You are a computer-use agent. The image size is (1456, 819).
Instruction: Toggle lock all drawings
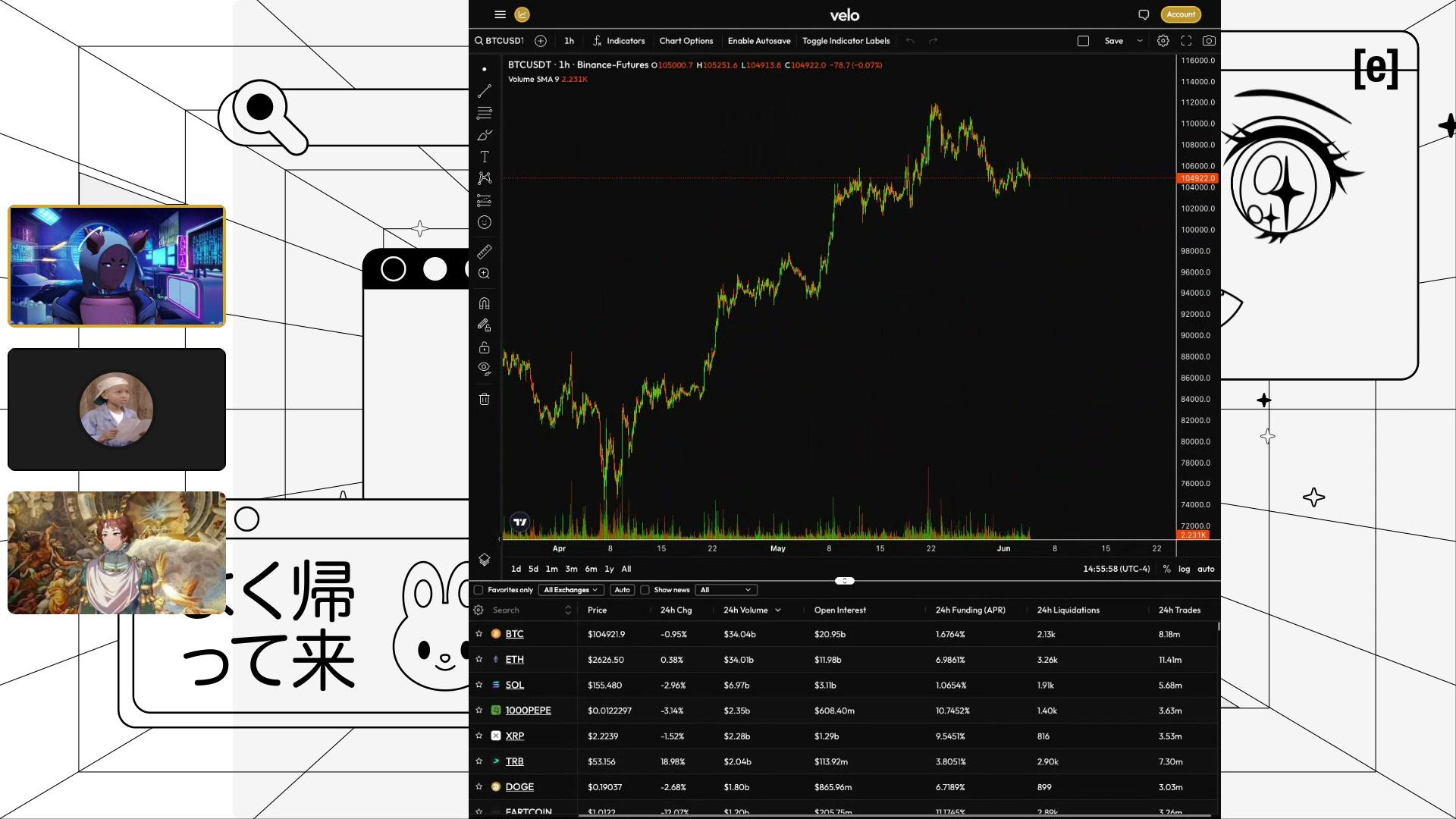[x=485, y=347]
